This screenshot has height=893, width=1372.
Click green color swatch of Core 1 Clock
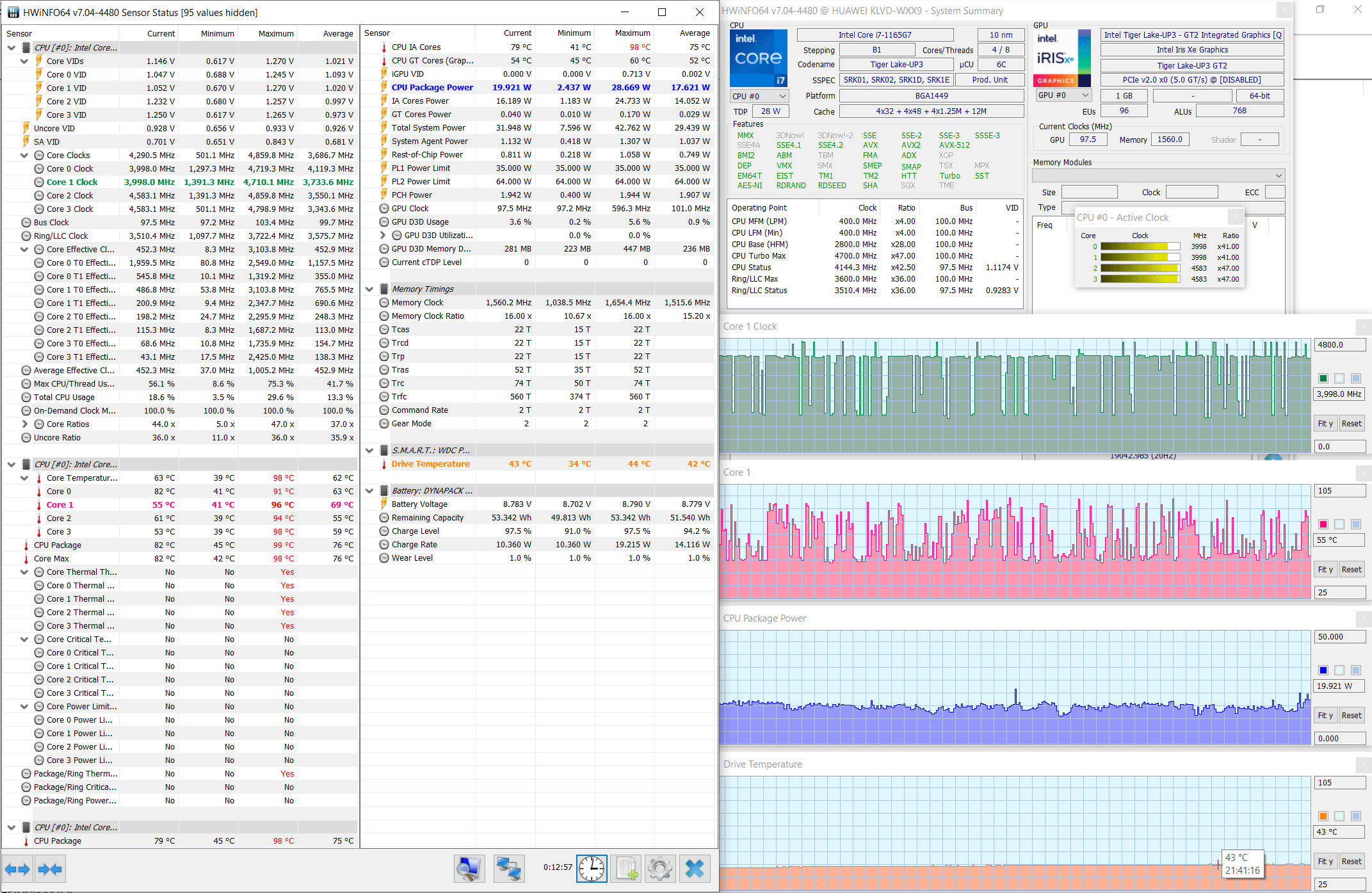coord(1323,378)
